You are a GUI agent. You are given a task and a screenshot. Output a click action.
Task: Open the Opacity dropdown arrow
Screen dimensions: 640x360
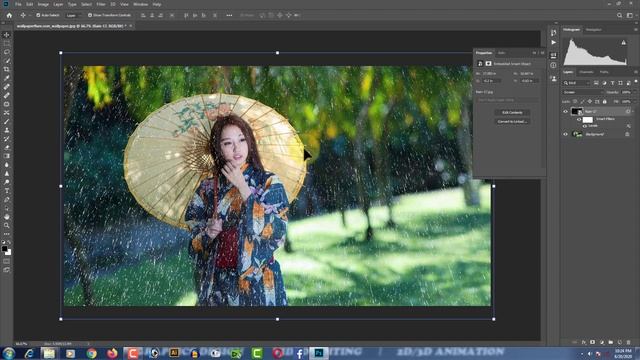[634, 92]
